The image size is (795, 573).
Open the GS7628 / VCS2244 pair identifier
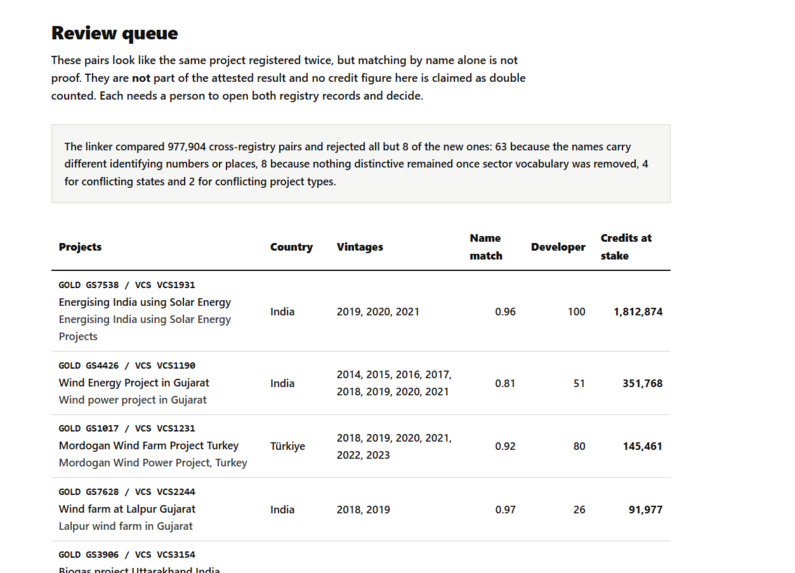point(127,492)
